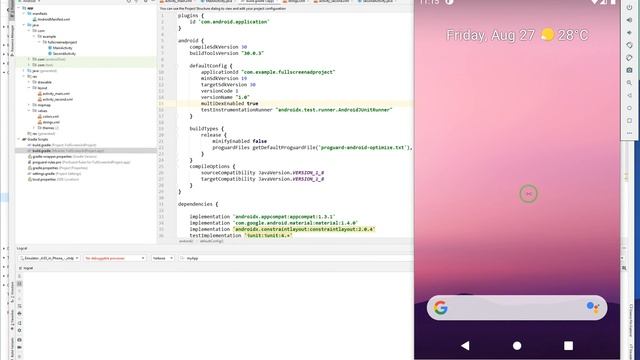Collapse the app module tree node
640x360 pixels.
19,8
